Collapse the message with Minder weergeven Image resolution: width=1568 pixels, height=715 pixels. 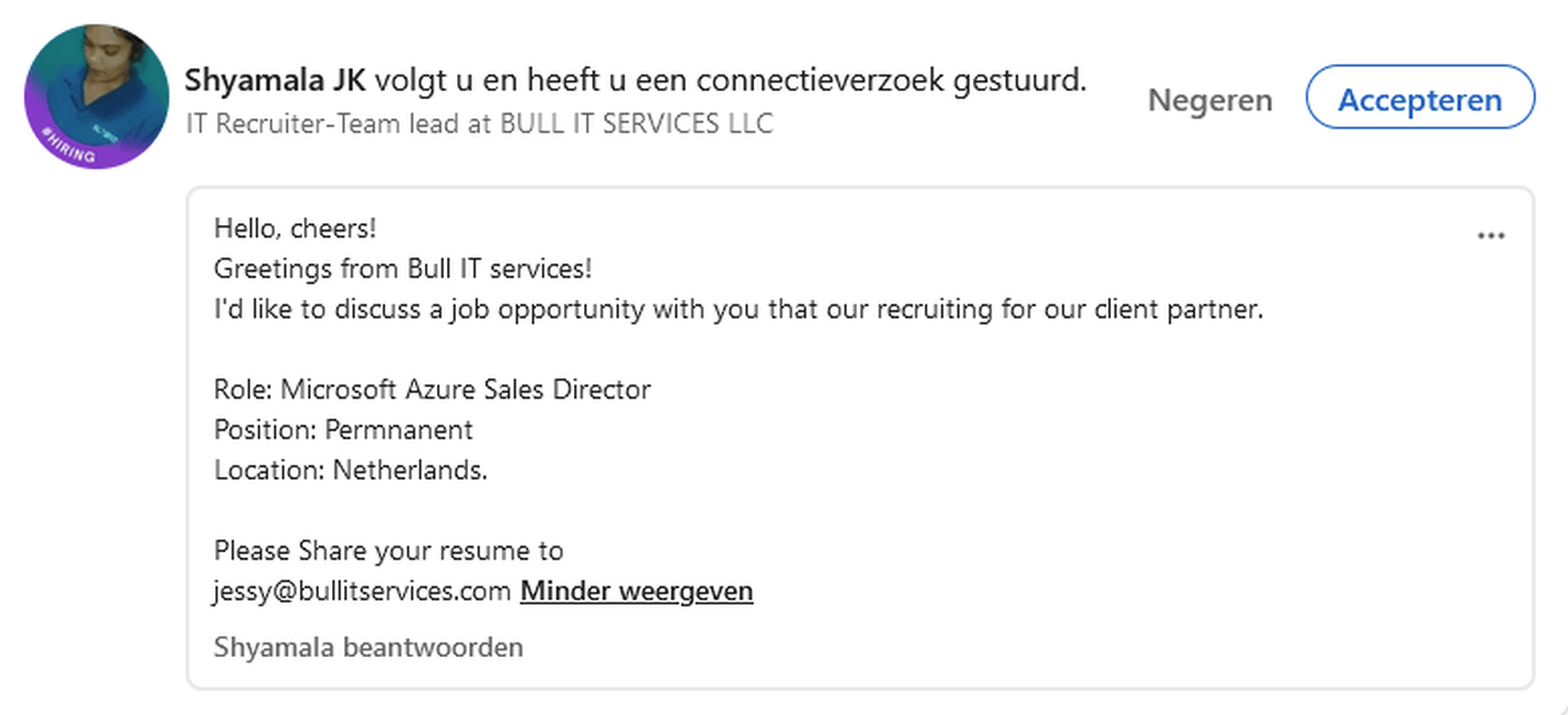[636, 591]
